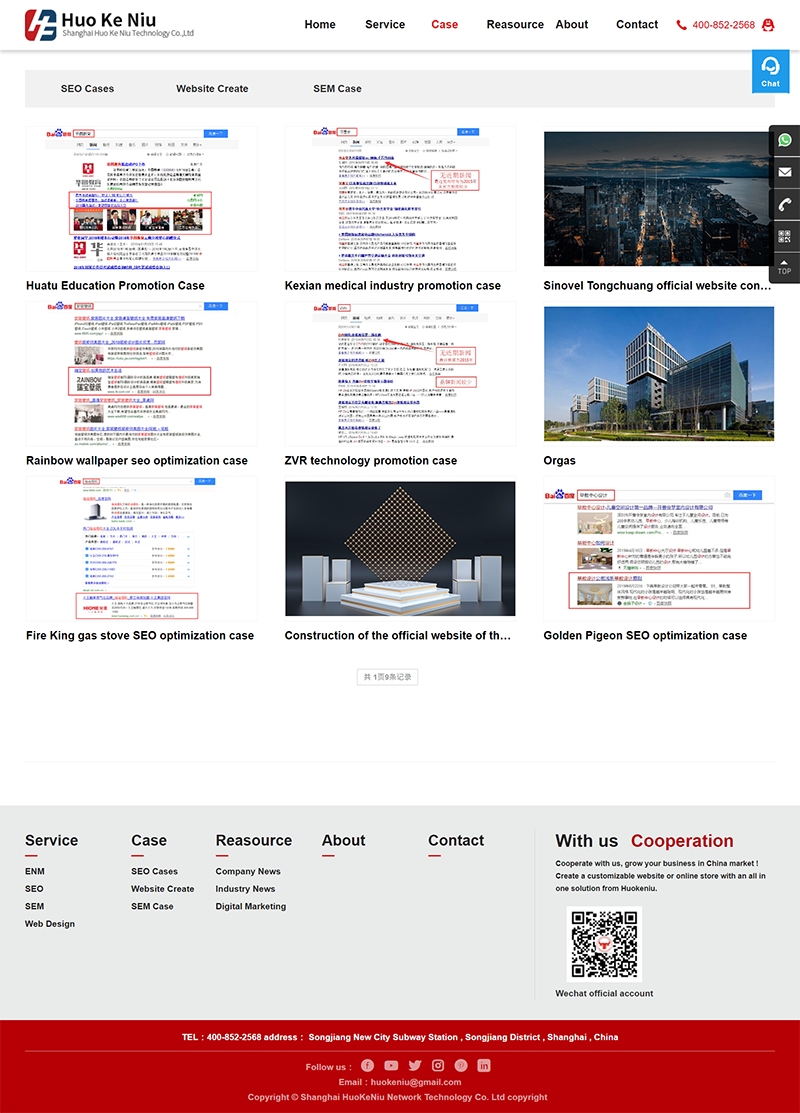This screenshot has width=800, height=1113.
Task: Open the Huatu Education case thumbnail
Action: click(141, 199)
